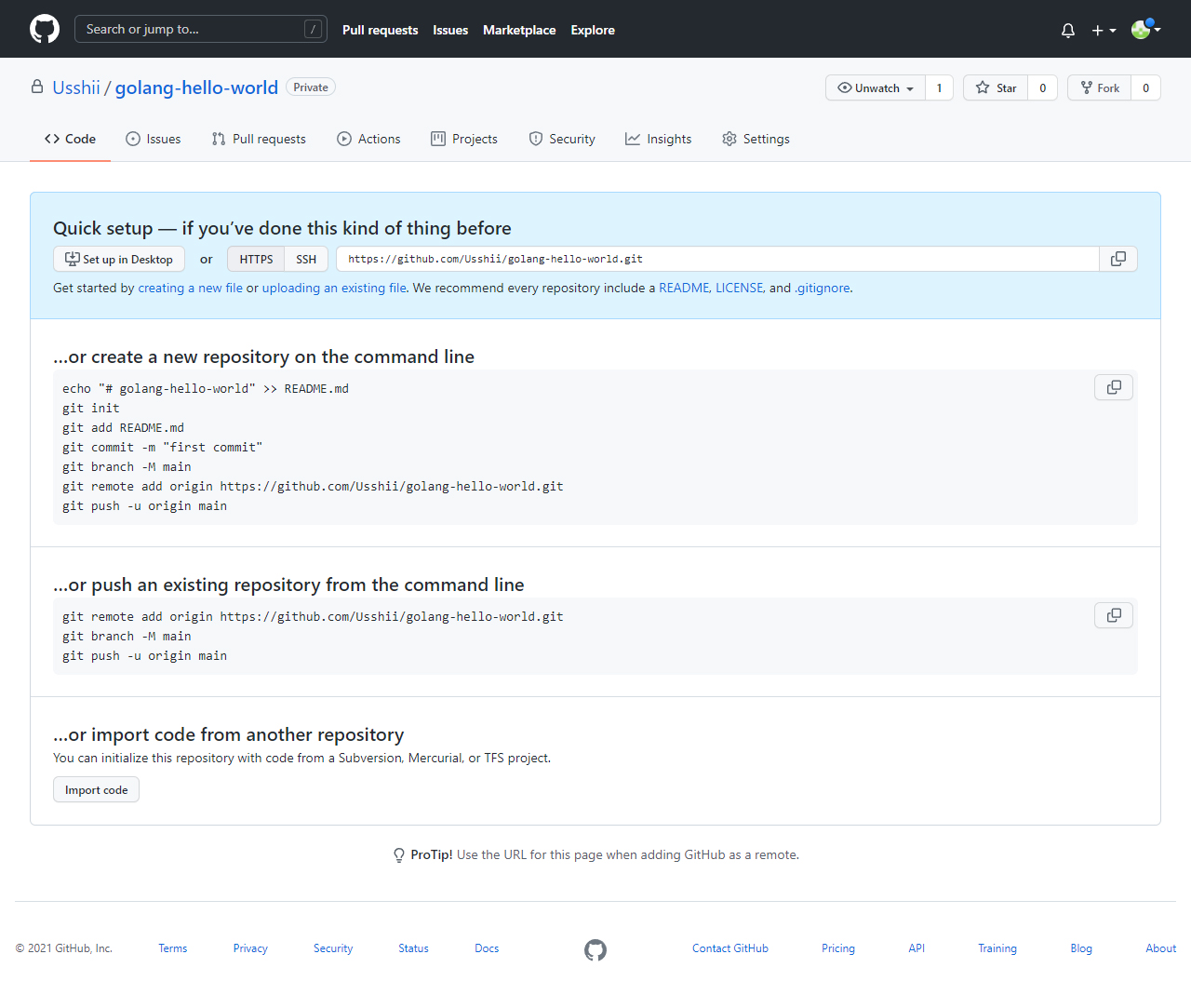Open creating a new file link
1191x1008 pixels.
[190, 288]
